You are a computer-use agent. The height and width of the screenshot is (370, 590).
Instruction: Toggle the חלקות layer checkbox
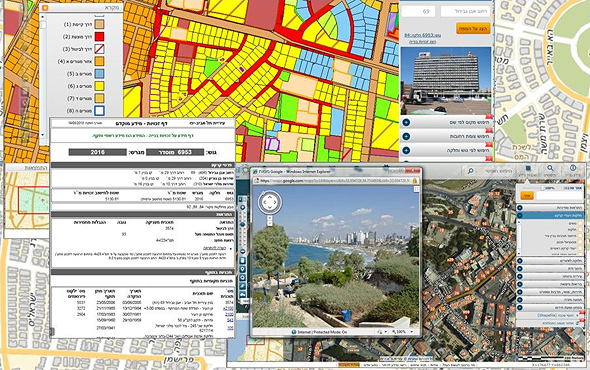580,230
